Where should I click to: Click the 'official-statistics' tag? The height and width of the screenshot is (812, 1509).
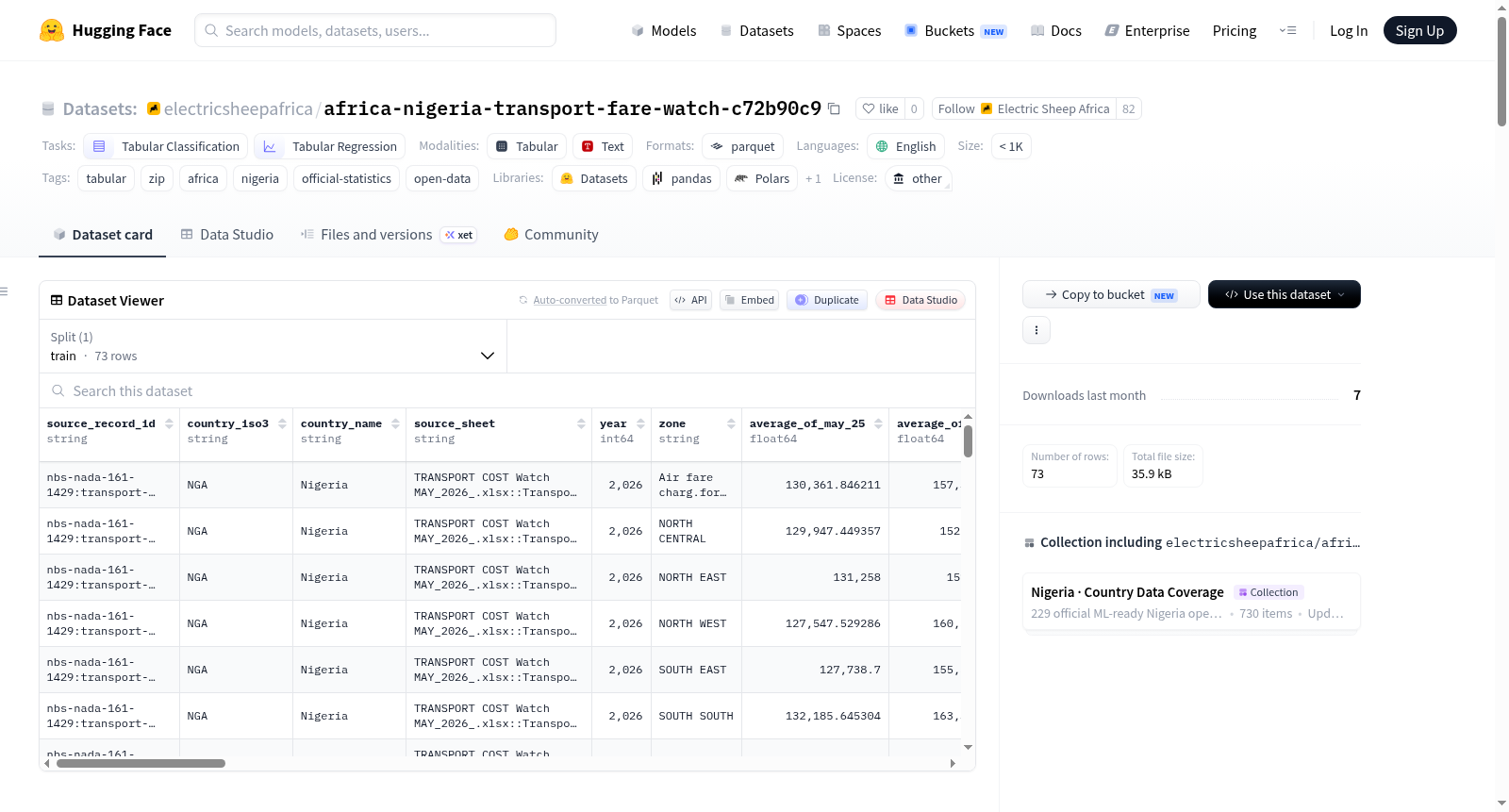point(346,178)
